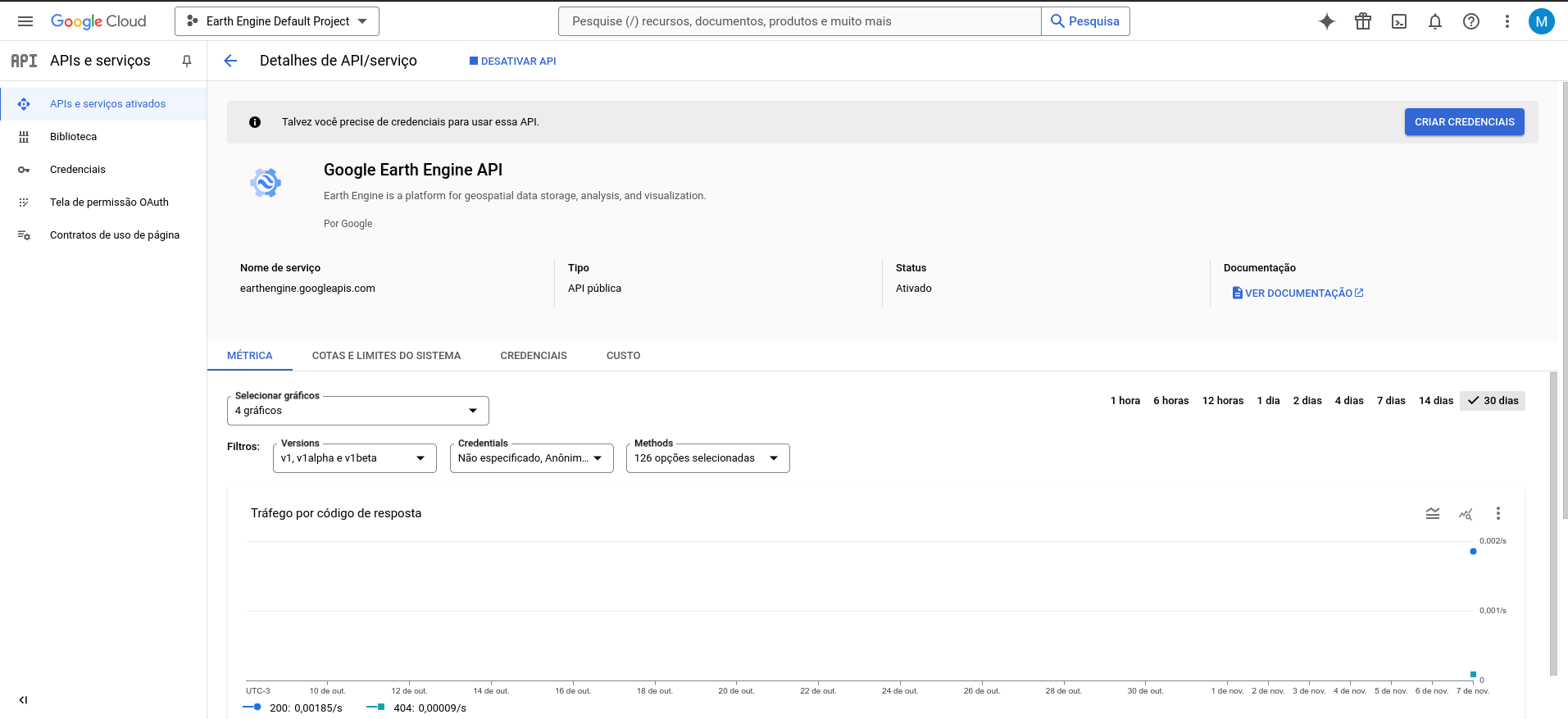Open Credenciais in sidebar
The width and height of the screenshot is (1568, 719).
click(x=103, y=170)
